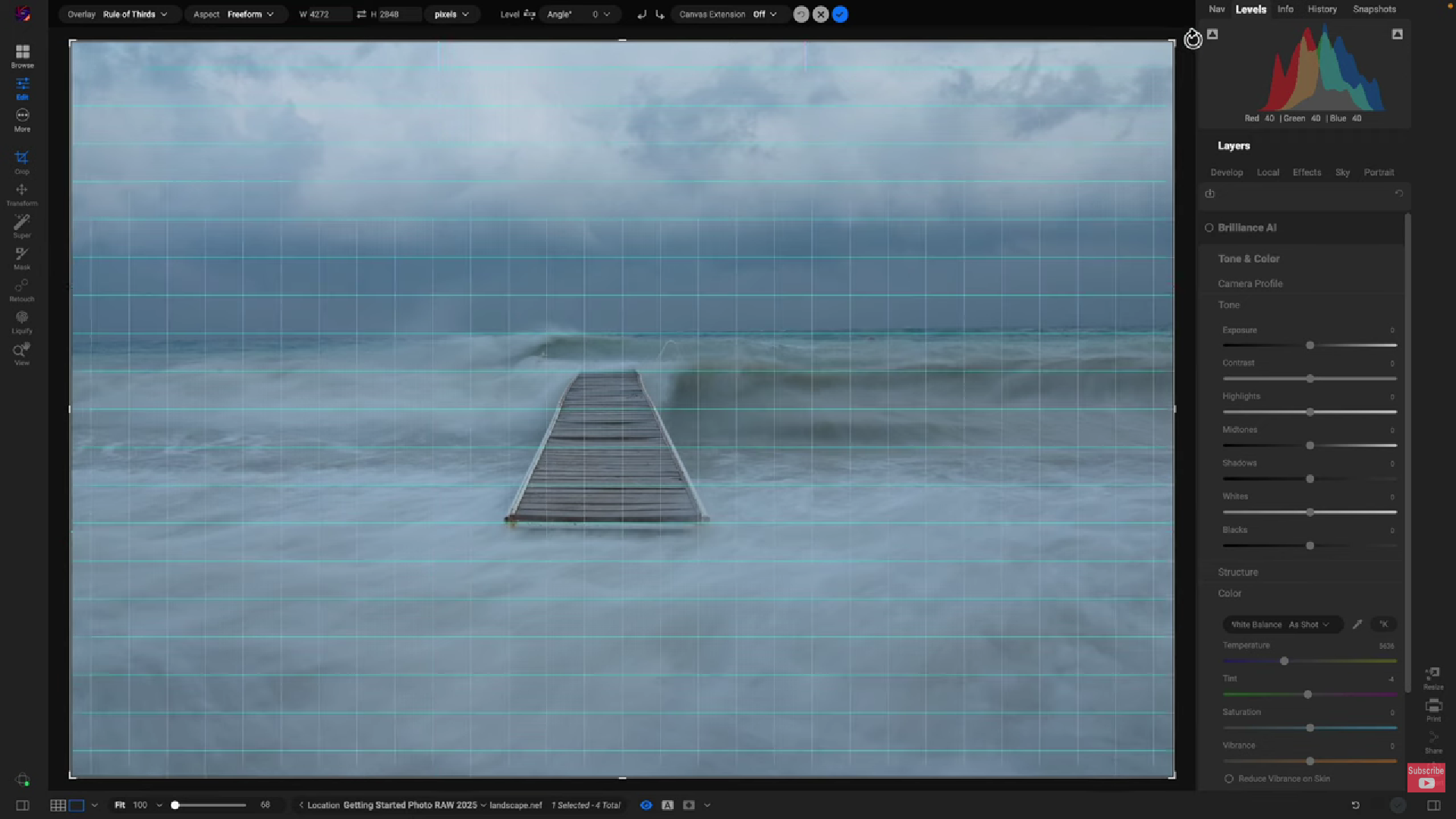The height and width of the screenshot is (819, 1456).
Task: Toggle the text A overlay button
Action: [x=667, y=805]
